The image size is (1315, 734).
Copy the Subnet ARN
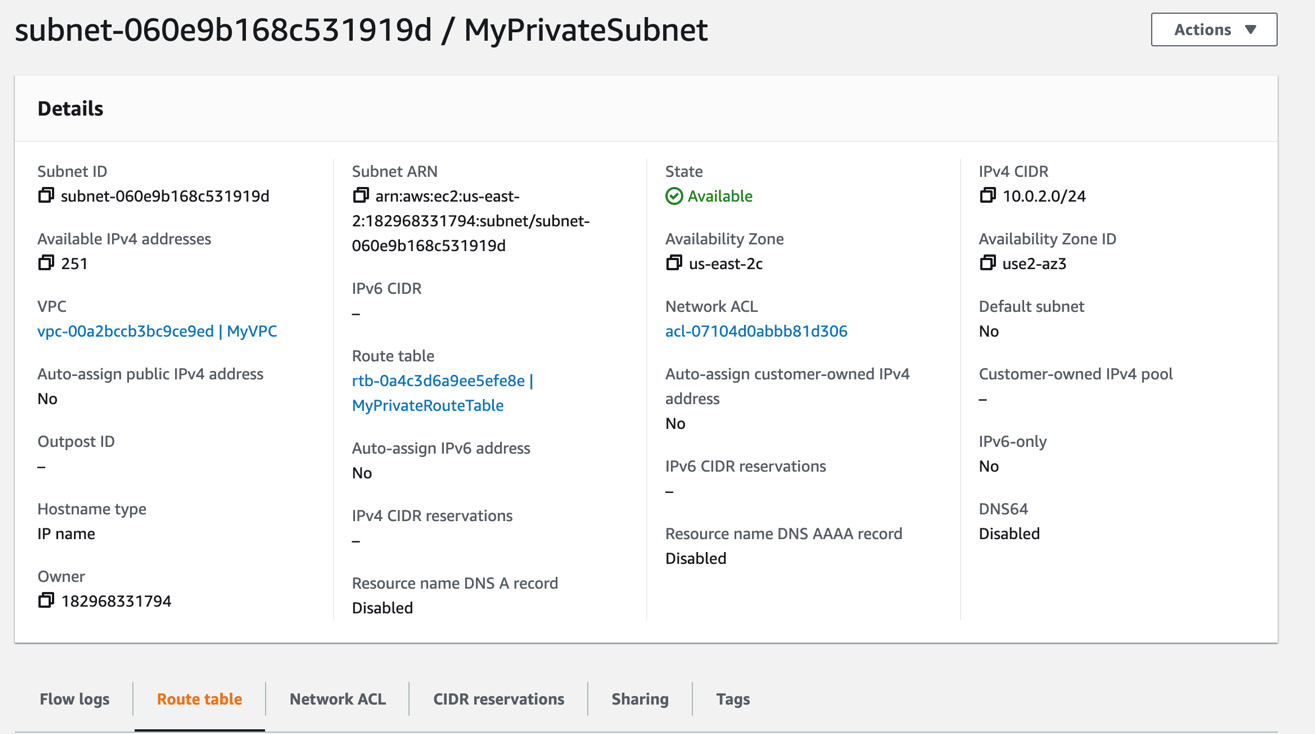(361, 196)
